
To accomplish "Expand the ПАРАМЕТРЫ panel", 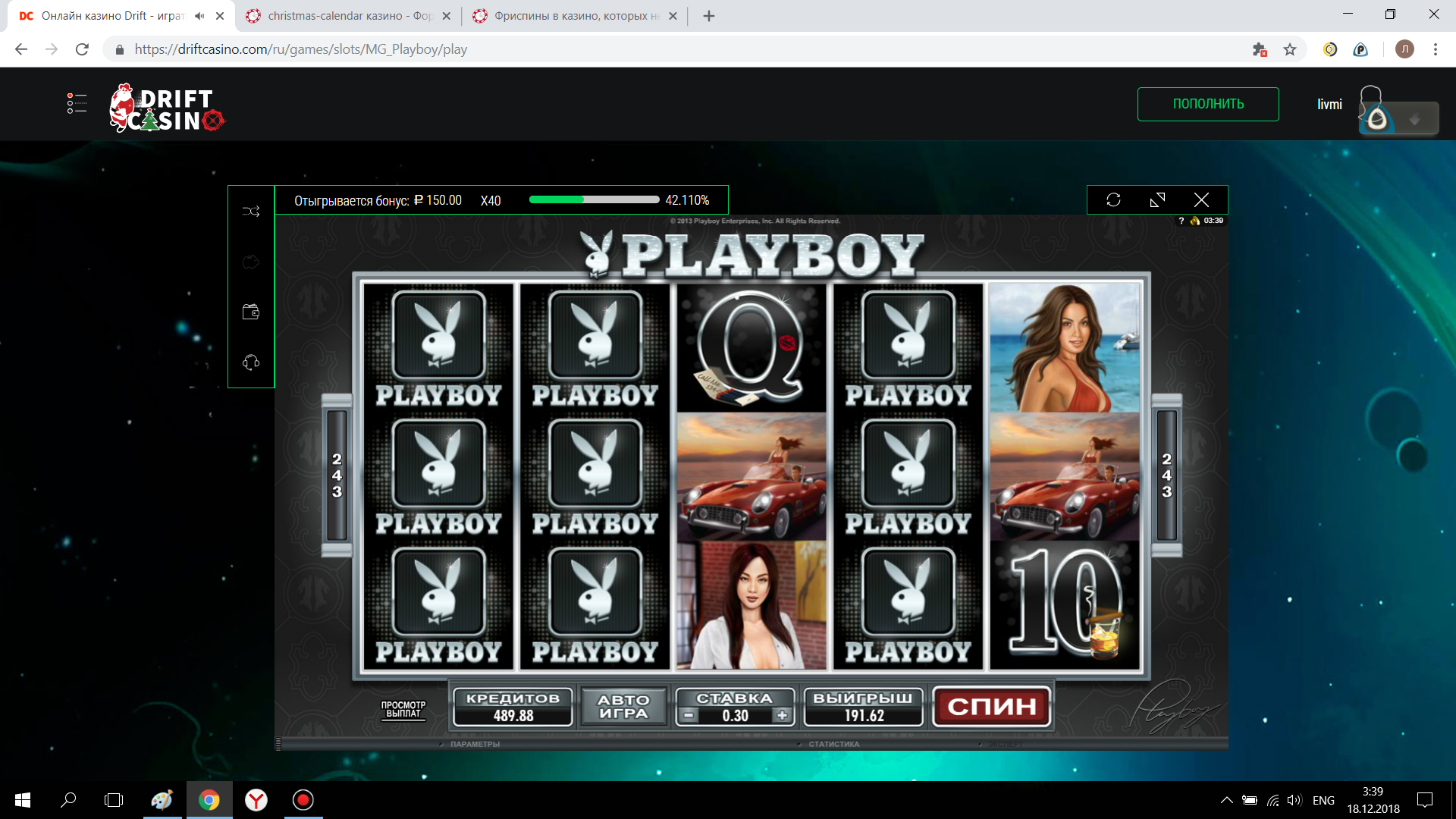I will pos(474,744).
